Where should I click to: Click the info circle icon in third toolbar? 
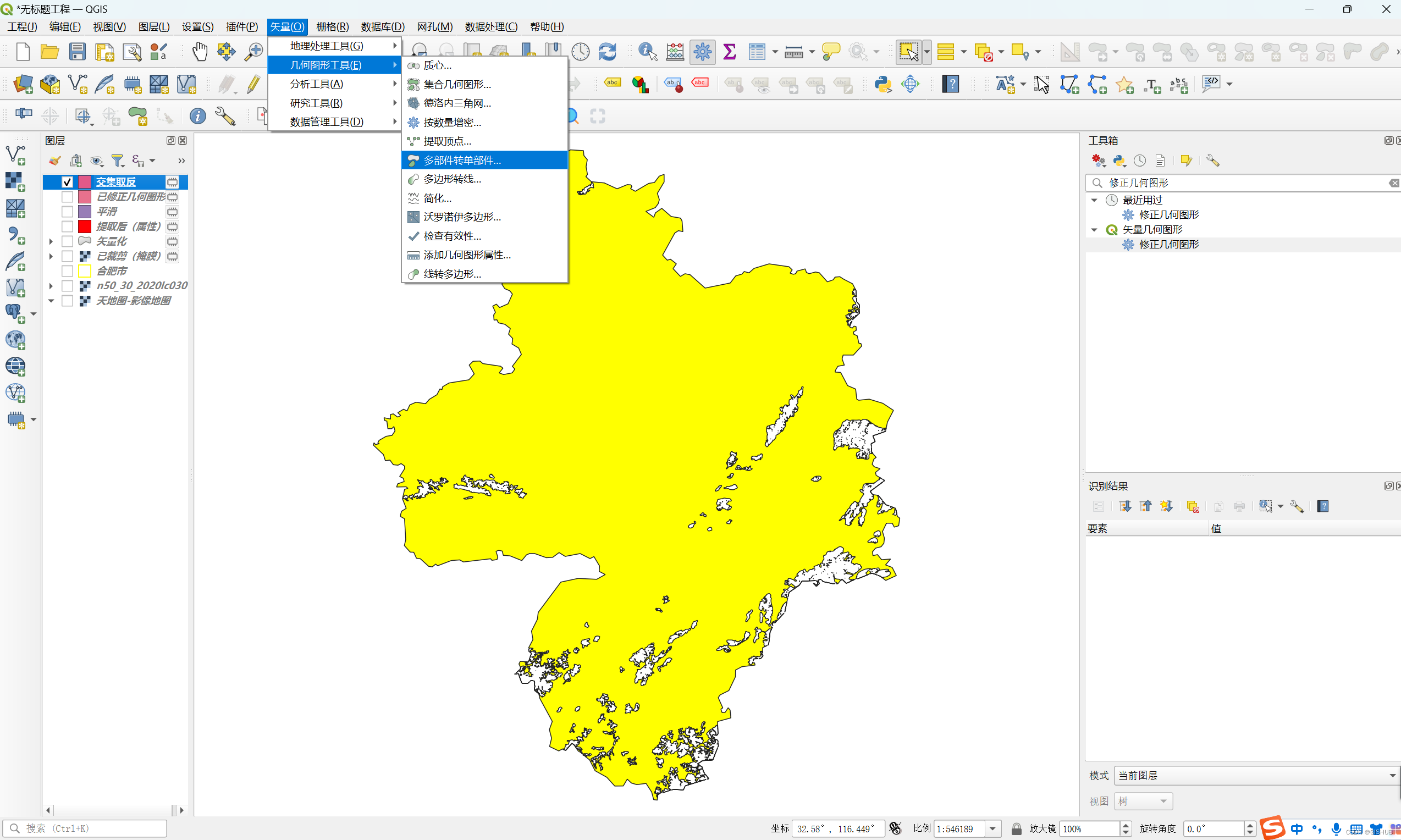pyautogui.click(x=197, y=116)
